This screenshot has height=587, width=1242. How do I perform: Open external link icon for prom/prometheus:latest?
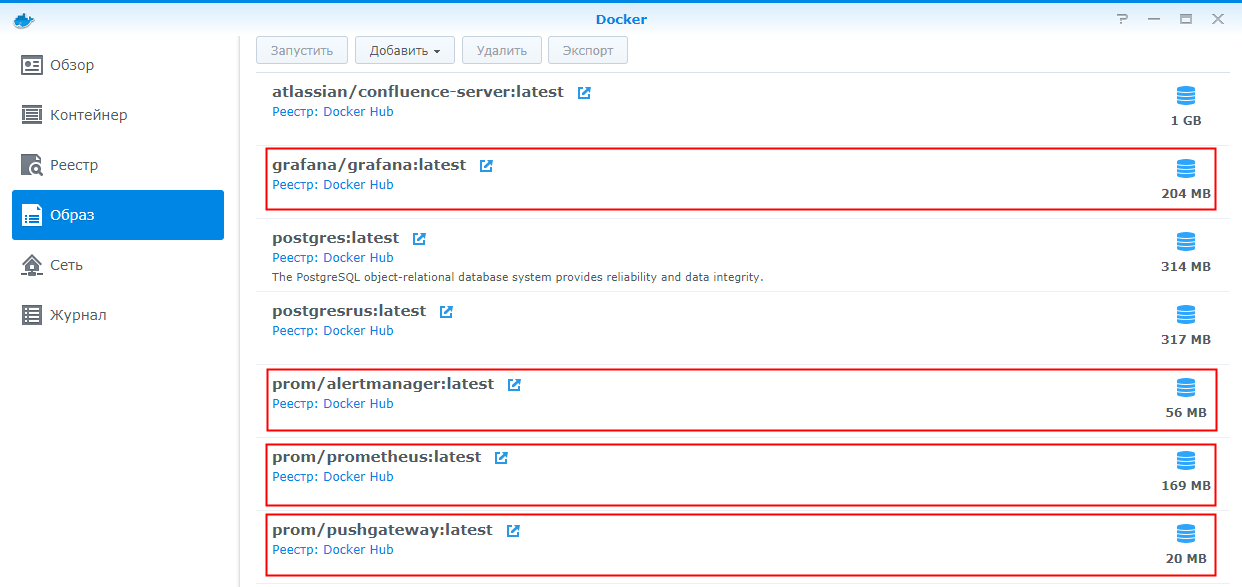point(501,458)
